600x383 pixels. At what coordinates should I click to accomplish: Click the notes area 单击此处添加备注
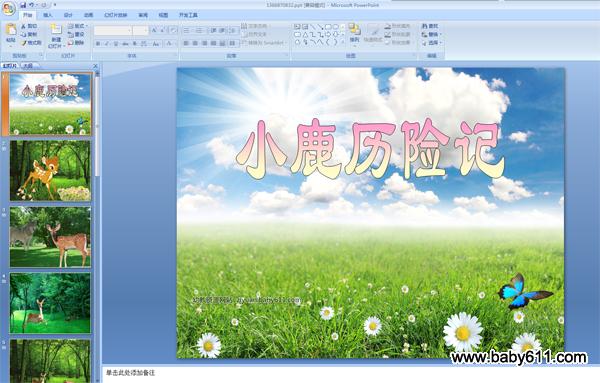point(131,373)
